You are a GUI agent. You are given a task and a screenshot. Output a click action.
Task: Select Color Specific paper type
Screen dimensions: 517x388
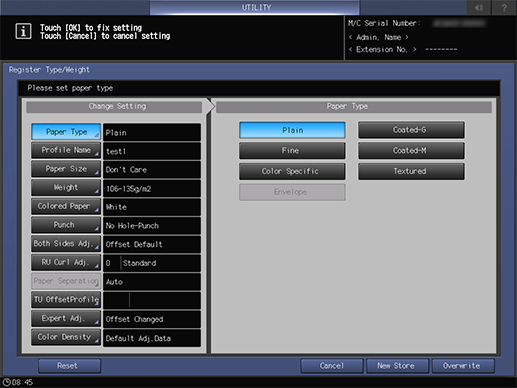coord(292,171)
